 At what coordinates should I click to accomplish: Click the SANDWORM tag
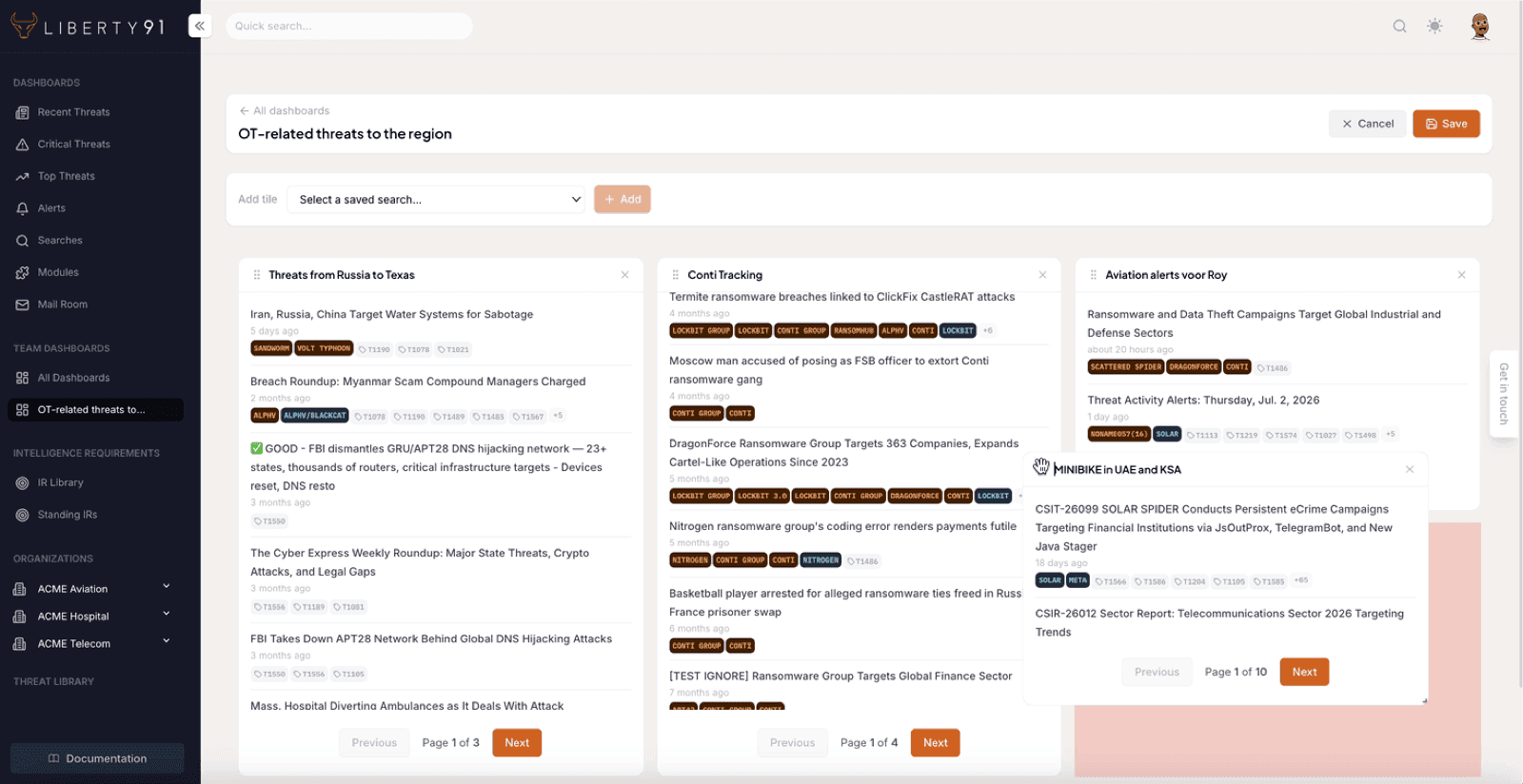[x=271, y=348]
